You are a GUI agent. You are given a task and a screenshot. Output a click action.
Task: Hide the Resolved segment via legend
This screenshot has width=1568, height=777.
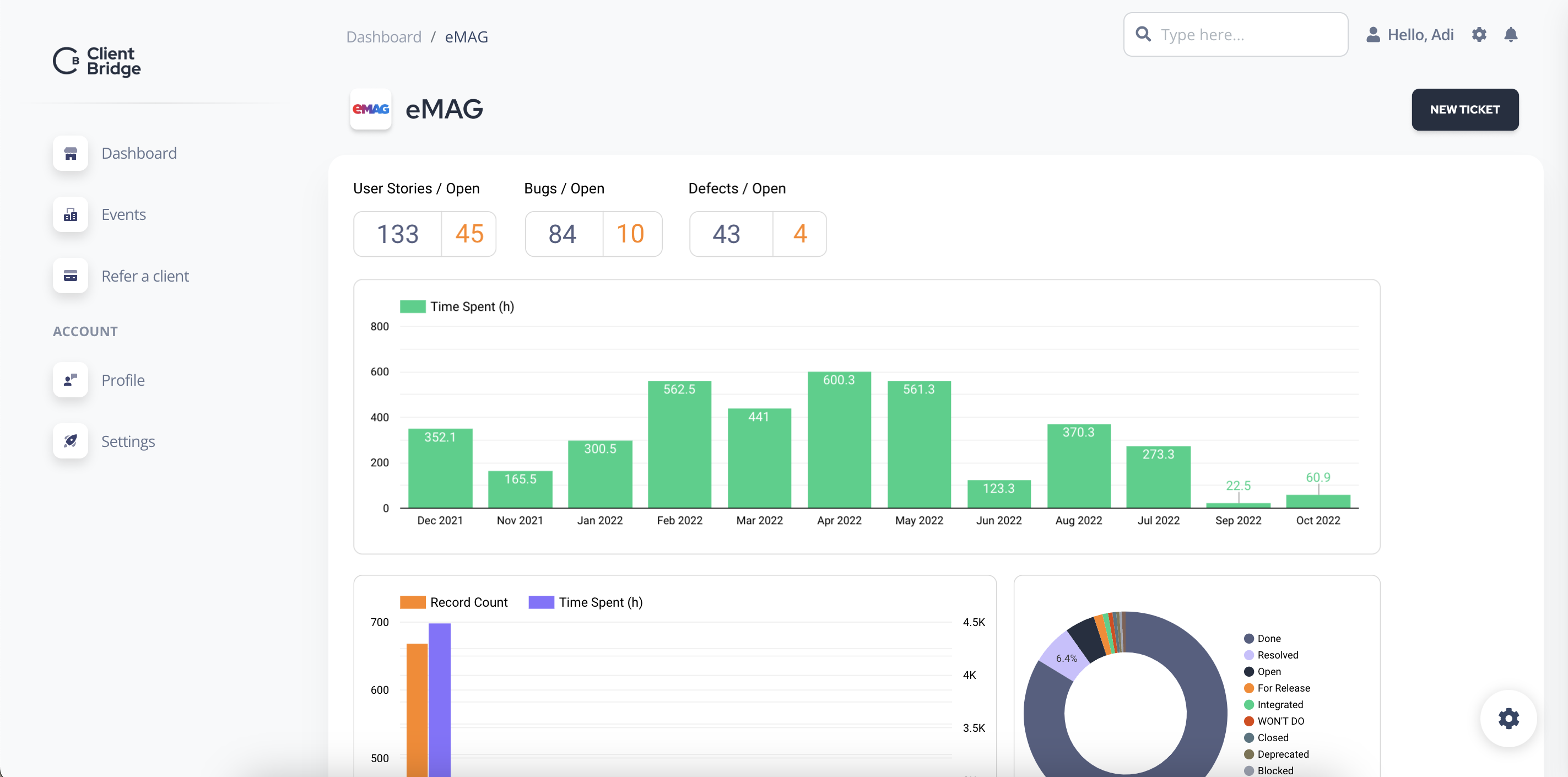(x=1277, y=655)
